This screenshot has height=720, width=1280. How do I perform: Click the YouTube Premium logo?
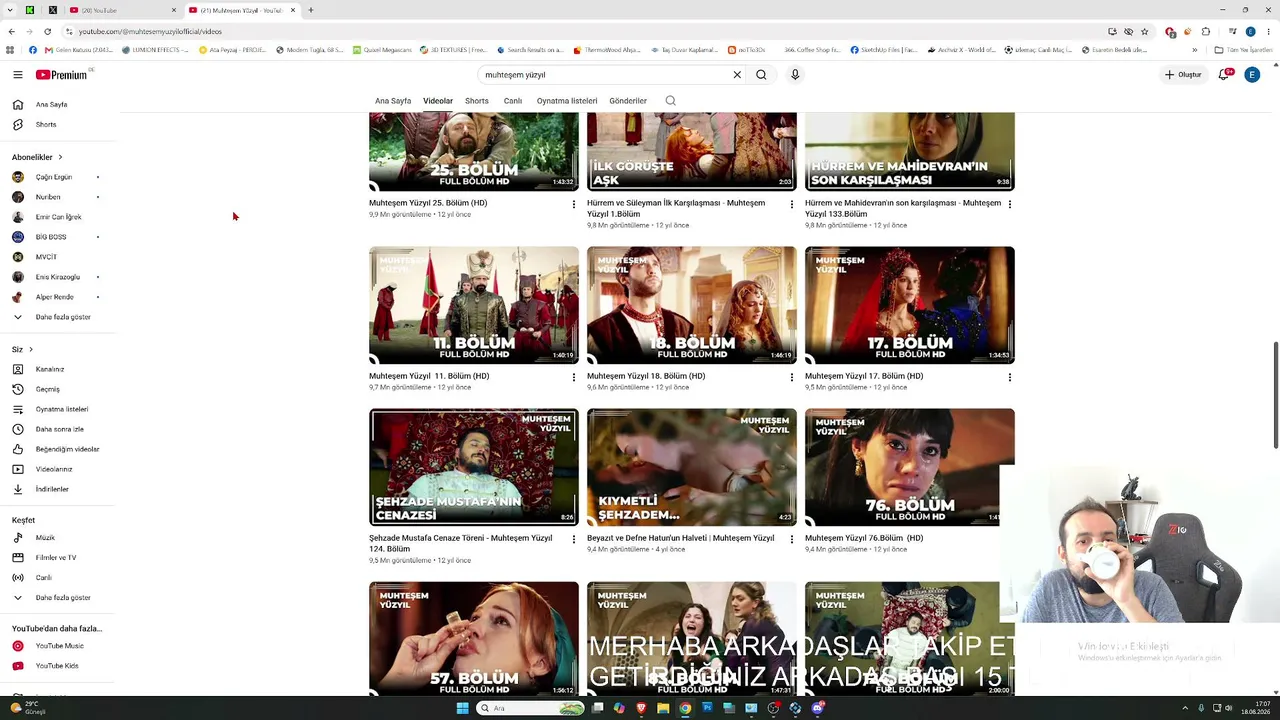pyautogui.click(x=62, y=75)
